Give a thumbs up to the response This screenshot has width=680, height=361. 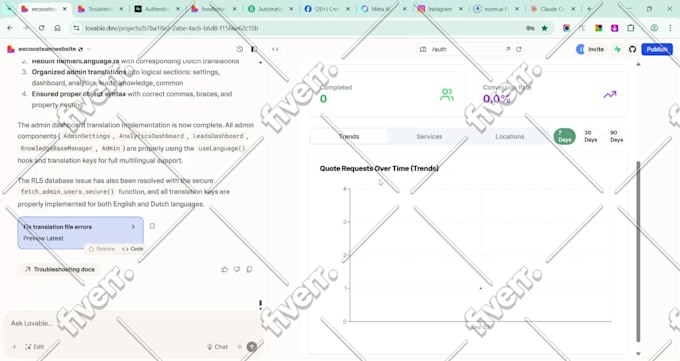(x=224, y=269)
